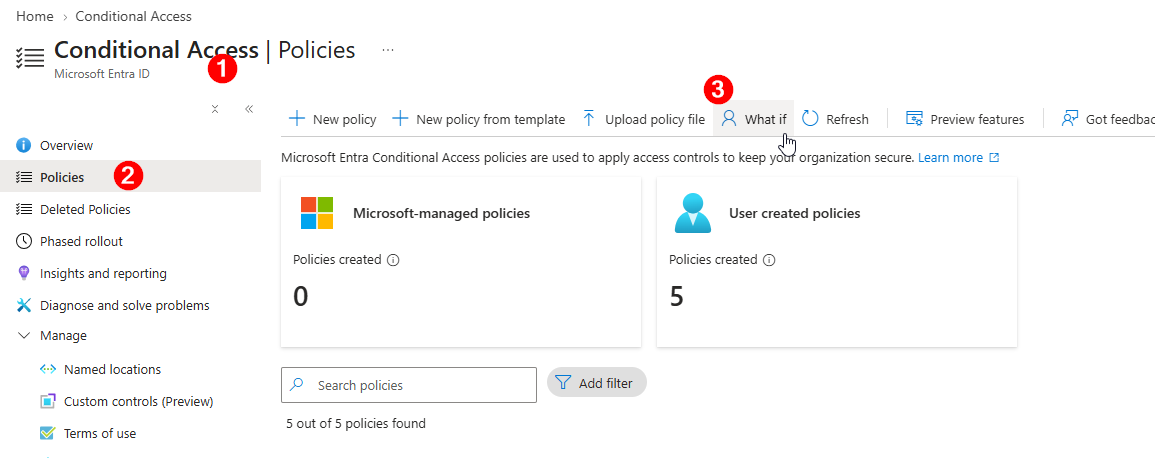Select the User created policies card
This screenshot has height=458, width=1155.
click(x=837, y=261)
